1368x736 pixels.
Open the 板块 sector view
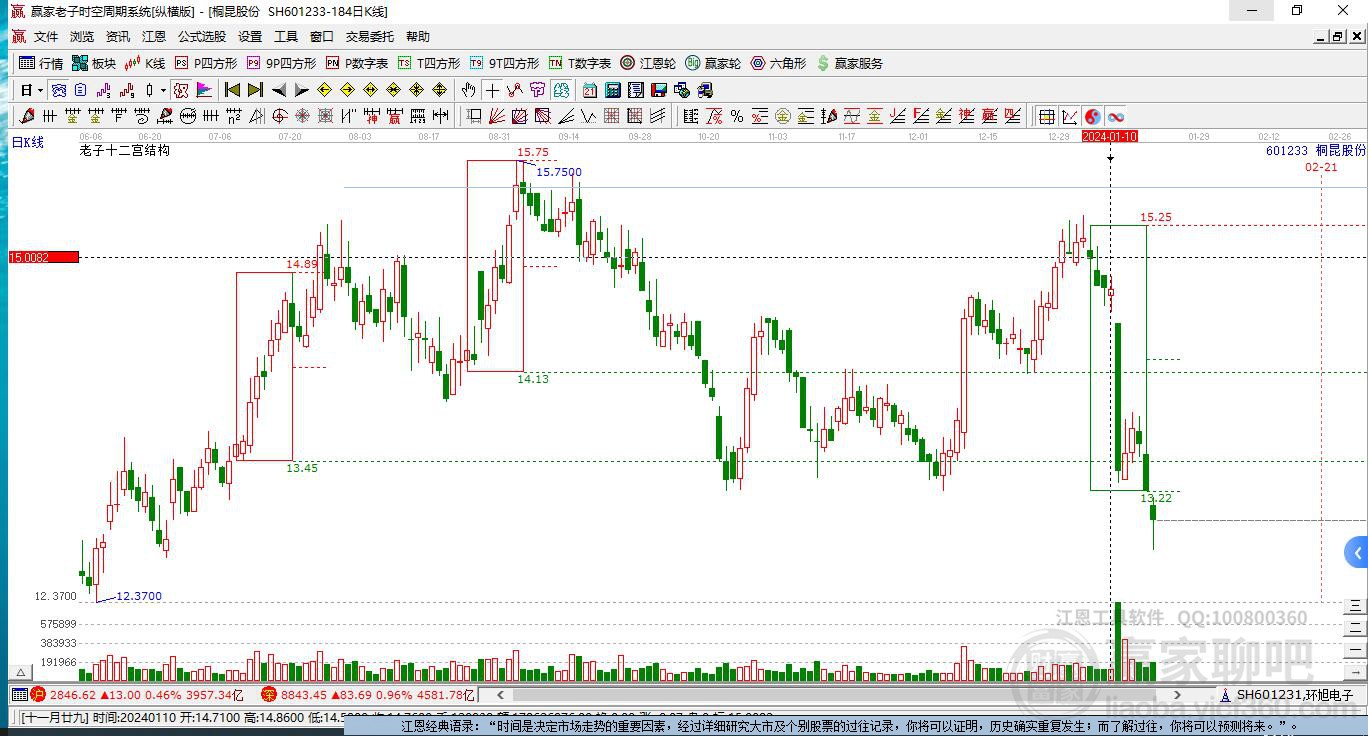click(94, 63)
